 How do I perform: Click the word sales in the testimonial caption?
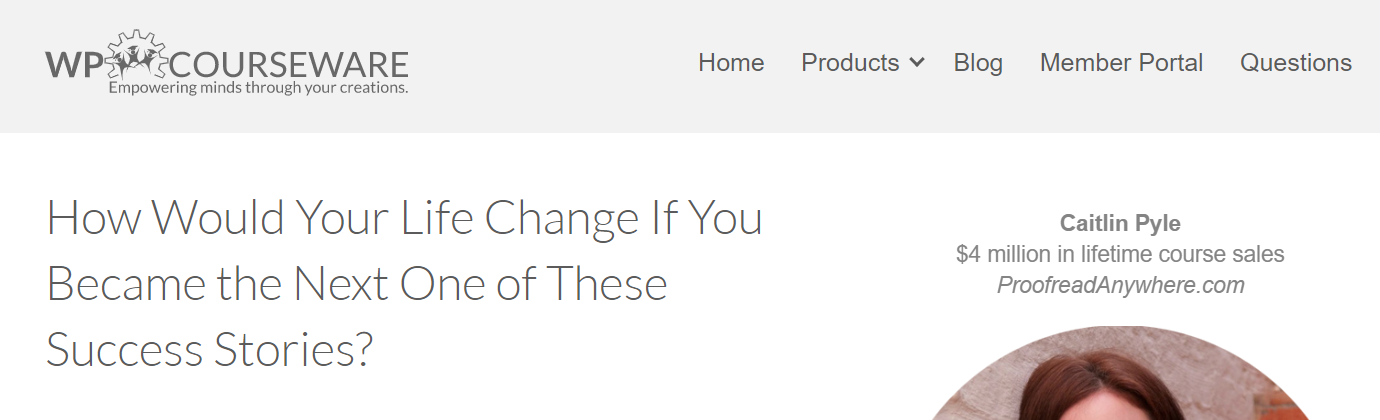[1260, 255]
